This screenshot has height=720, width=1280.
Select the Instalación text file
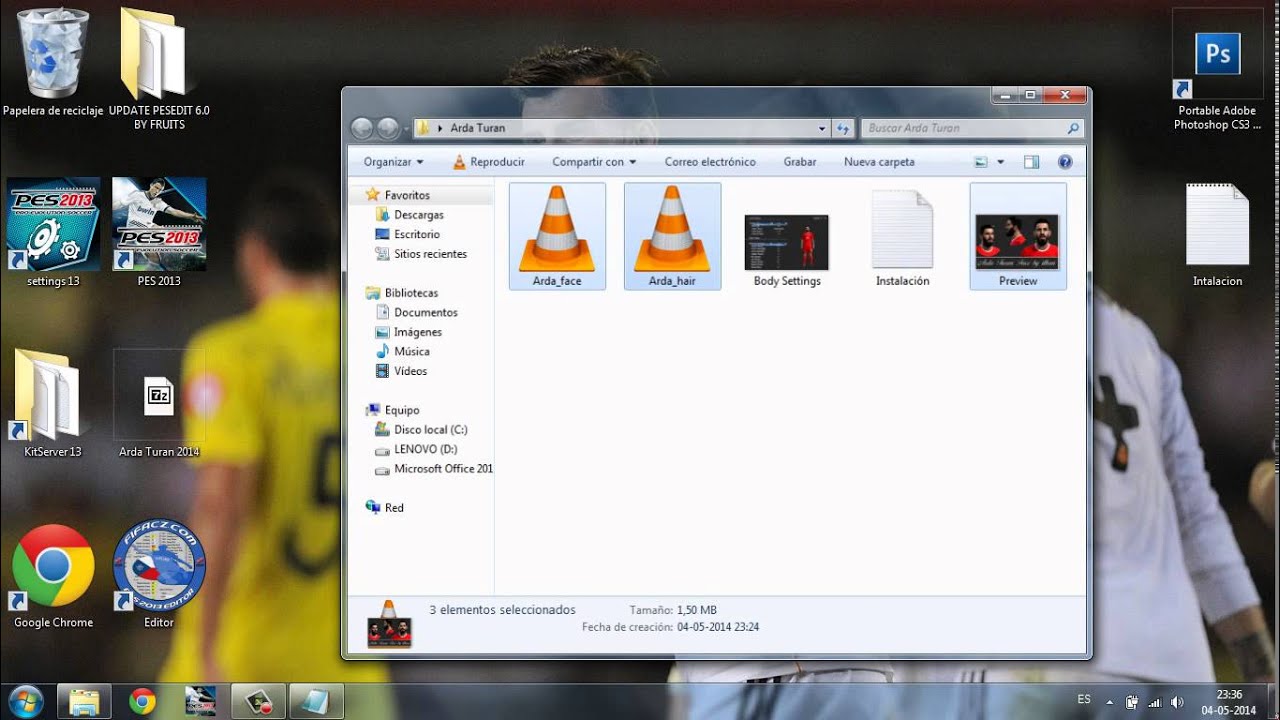[x=902, y=237]
